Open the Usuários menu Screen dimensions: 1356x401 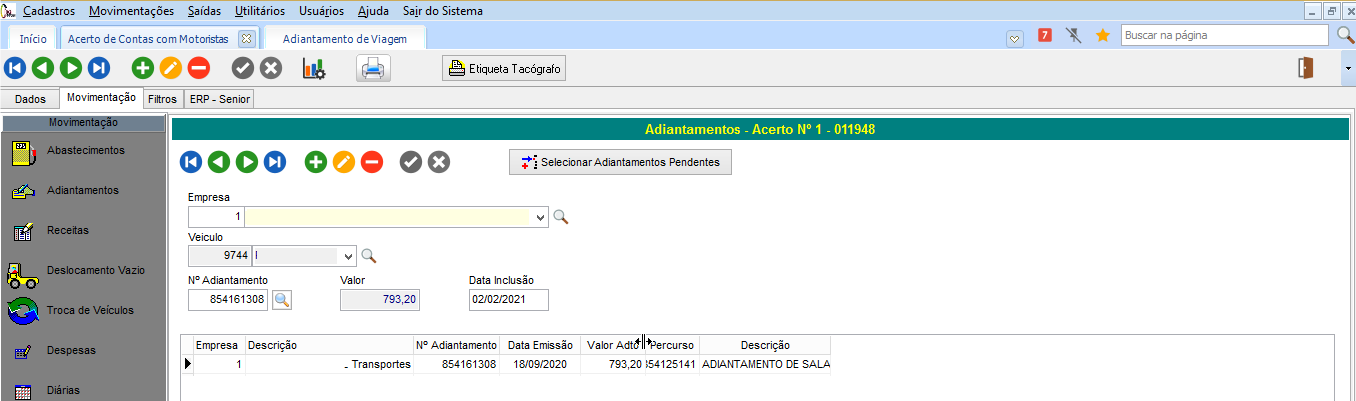coord(323,11)
